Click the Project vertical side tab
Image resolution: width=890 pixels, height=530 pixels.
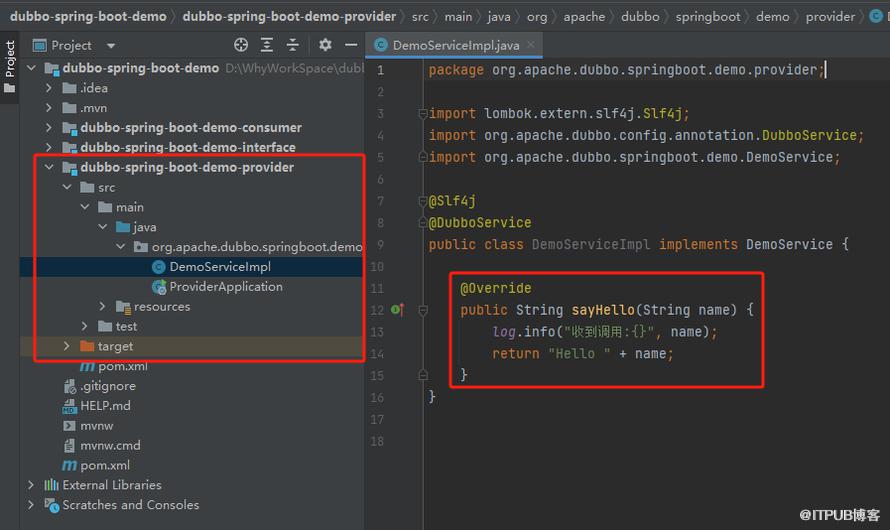coord(10,59)
